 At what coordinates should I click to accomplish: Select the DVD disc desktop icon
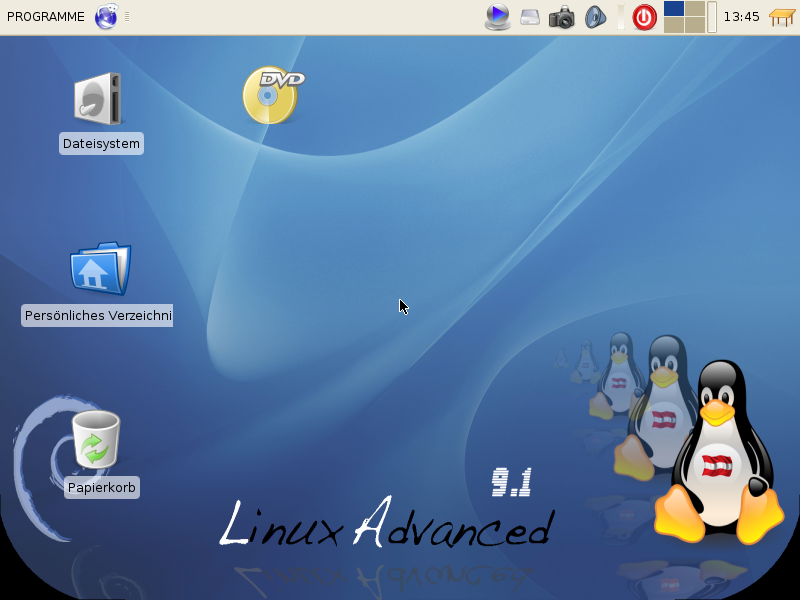272,95
